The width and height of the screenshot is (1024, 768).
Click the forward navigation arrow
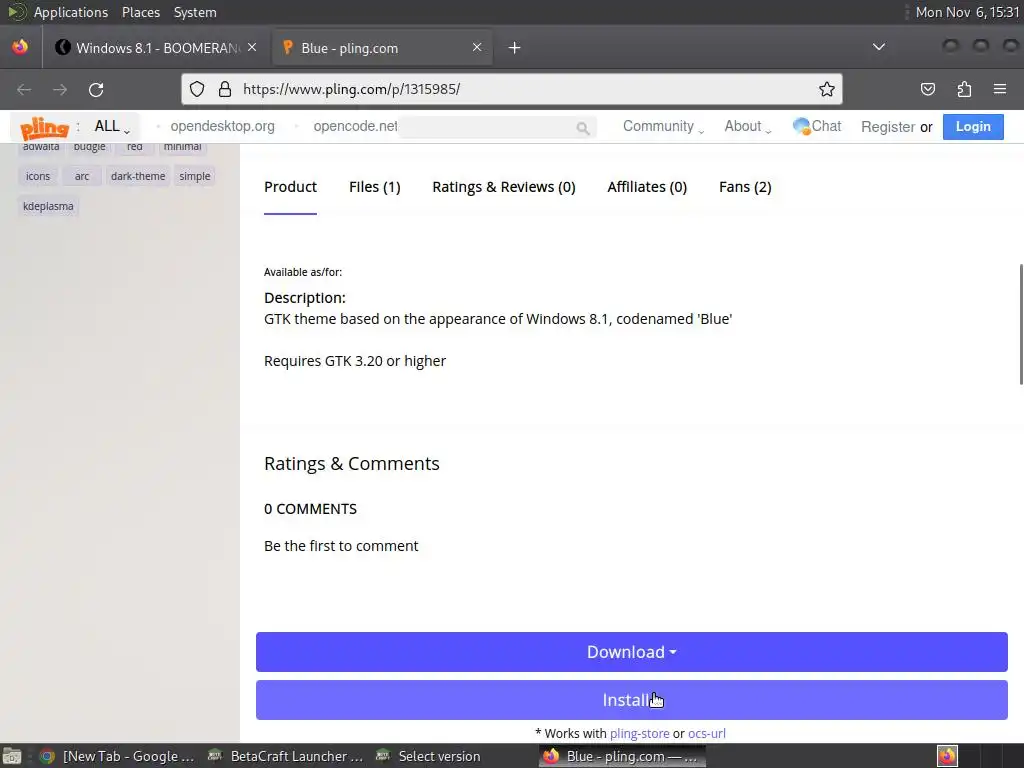pos(60,89)
